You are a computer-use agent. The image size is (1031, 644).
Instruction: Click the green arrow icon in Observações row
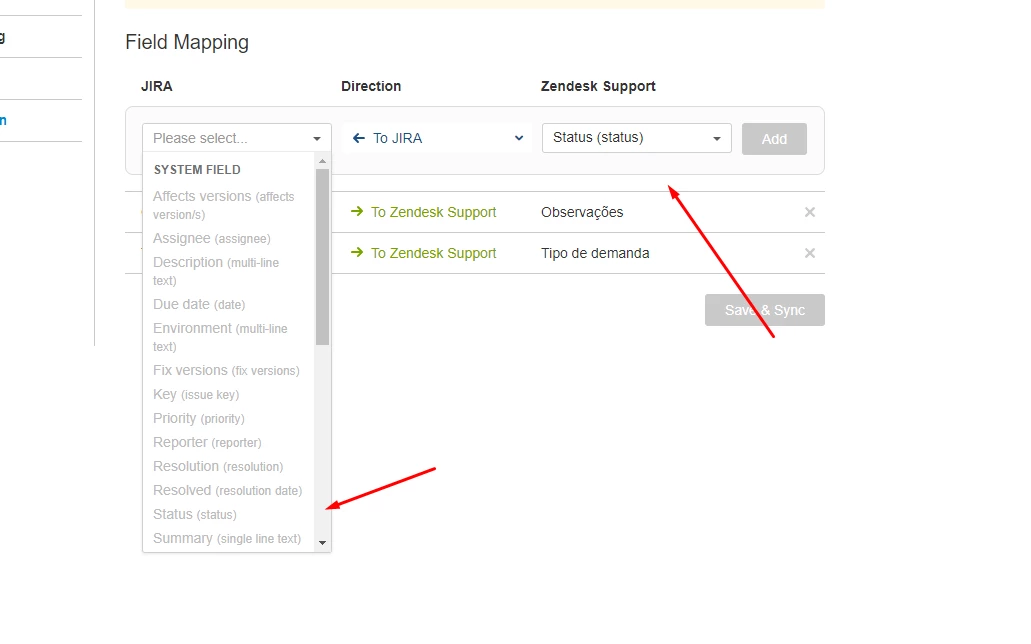point(357,211)
